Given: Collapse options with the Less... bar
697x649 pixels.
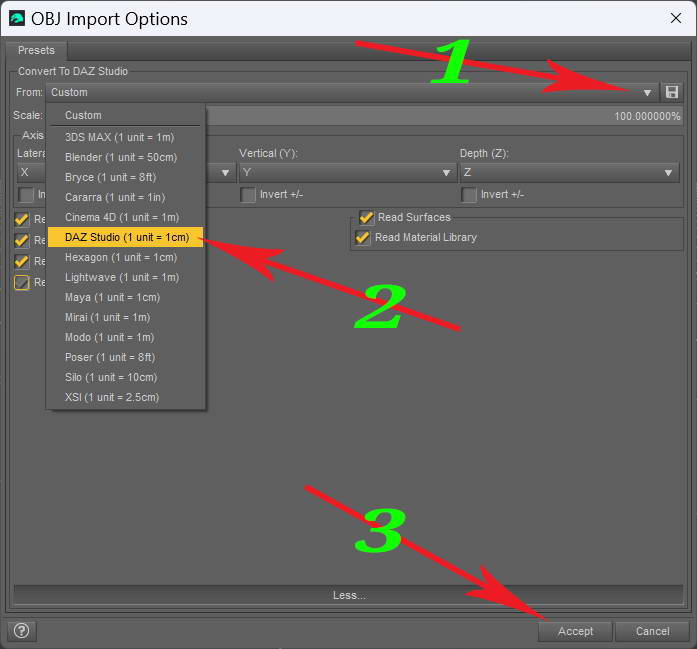Looking at the screenshot, I should (348, 595).
